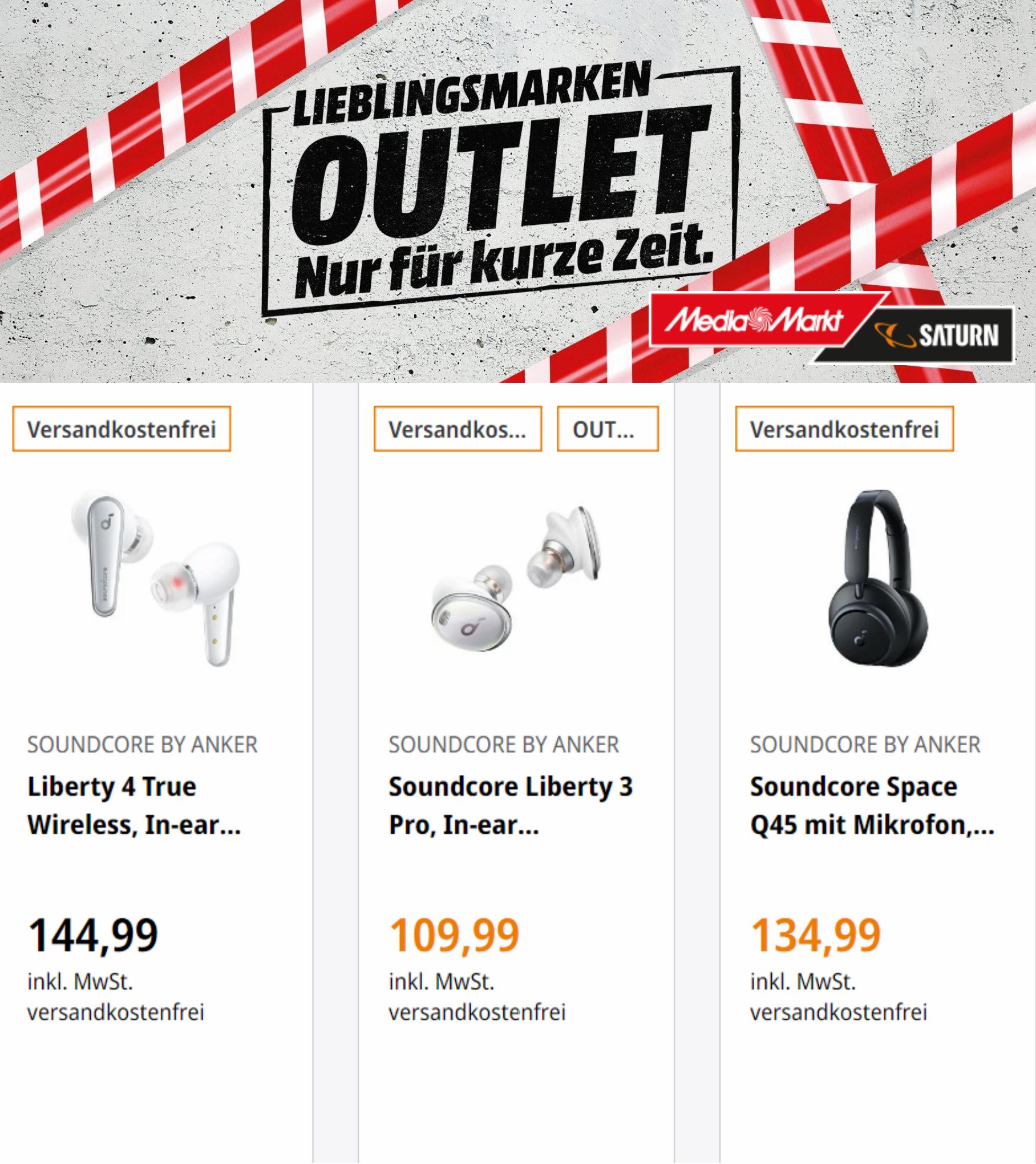Click Versandkostenfrei badge on Space Q45 card

[x=844, y=429]
